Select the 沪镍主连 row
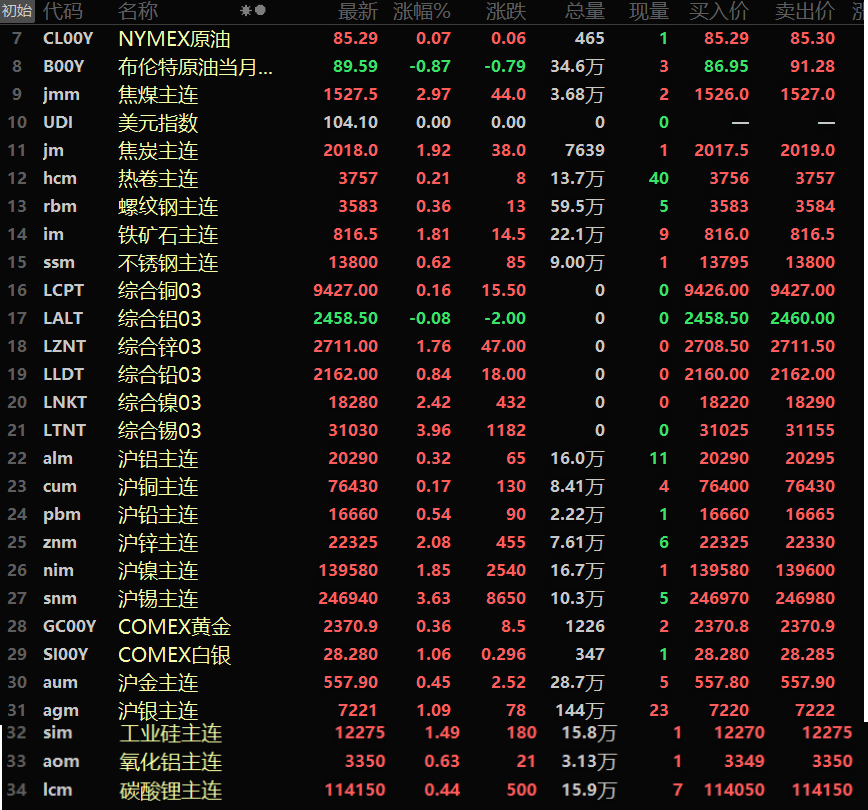Image resolution: width=868 pixels, height=810 pixels. (434, 570)
